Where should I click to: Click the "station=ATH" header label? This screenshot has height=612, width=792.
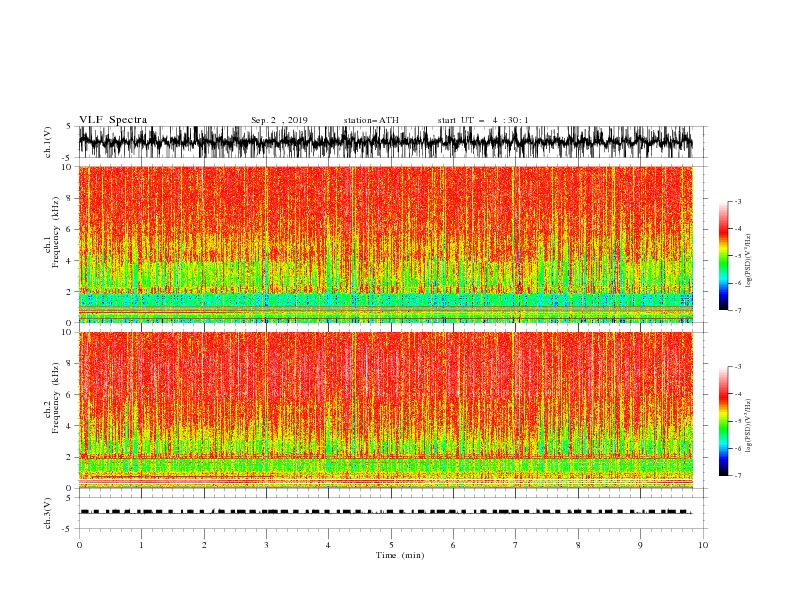coord(371,120)
